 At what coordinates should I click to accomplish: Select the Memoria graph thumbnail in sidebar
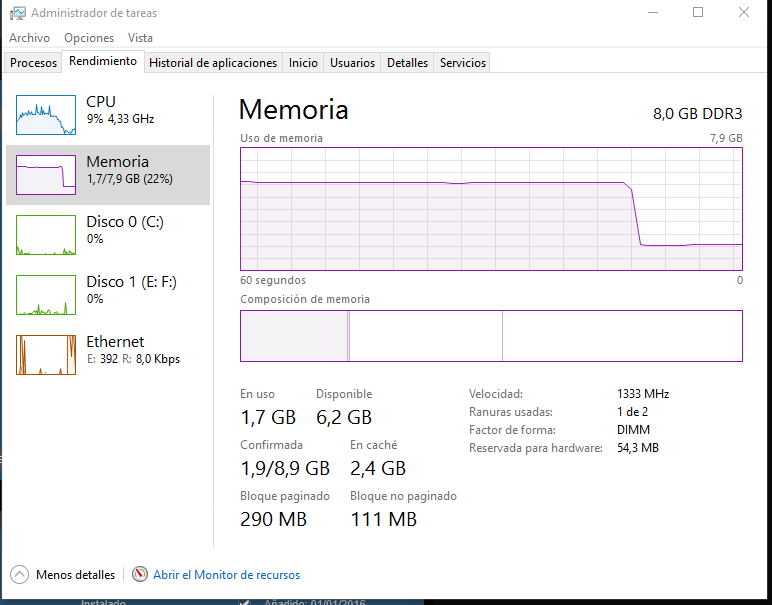pos(46,175)
